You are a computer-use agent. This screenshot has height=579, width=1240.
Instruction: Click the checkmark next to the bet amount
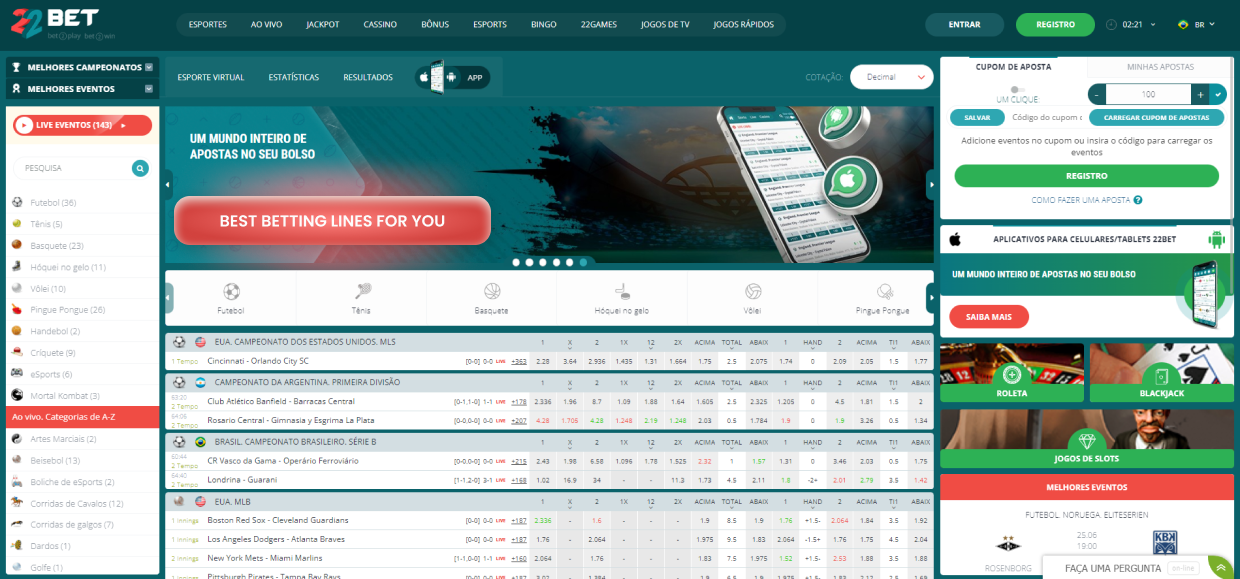[x=1219, y=94]
